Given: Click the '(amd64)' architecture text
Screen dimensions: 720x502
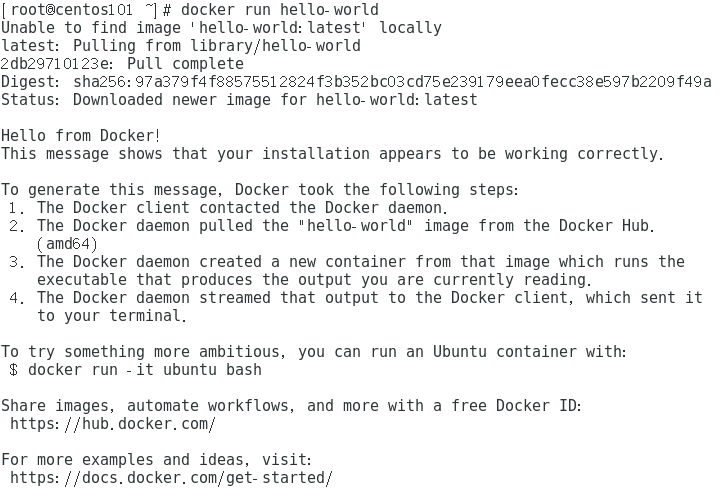Looking at the screenshot, I should (x=67, y=244).
